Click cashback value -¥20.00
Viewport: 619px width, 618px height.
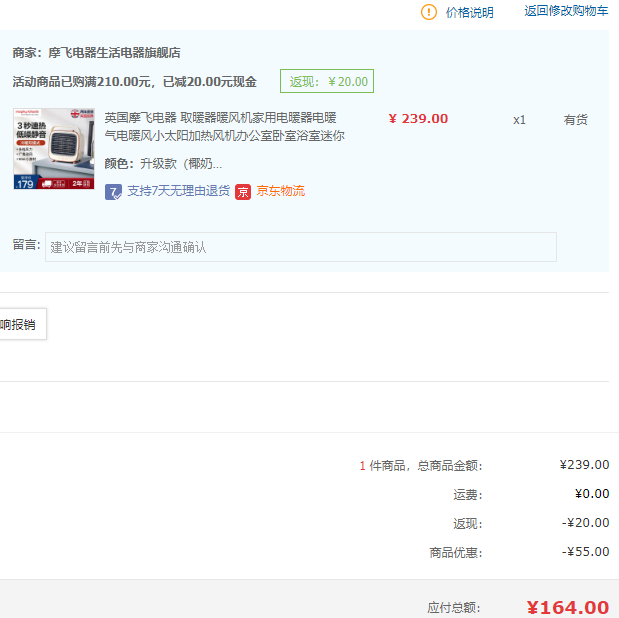tap(585, 523)
